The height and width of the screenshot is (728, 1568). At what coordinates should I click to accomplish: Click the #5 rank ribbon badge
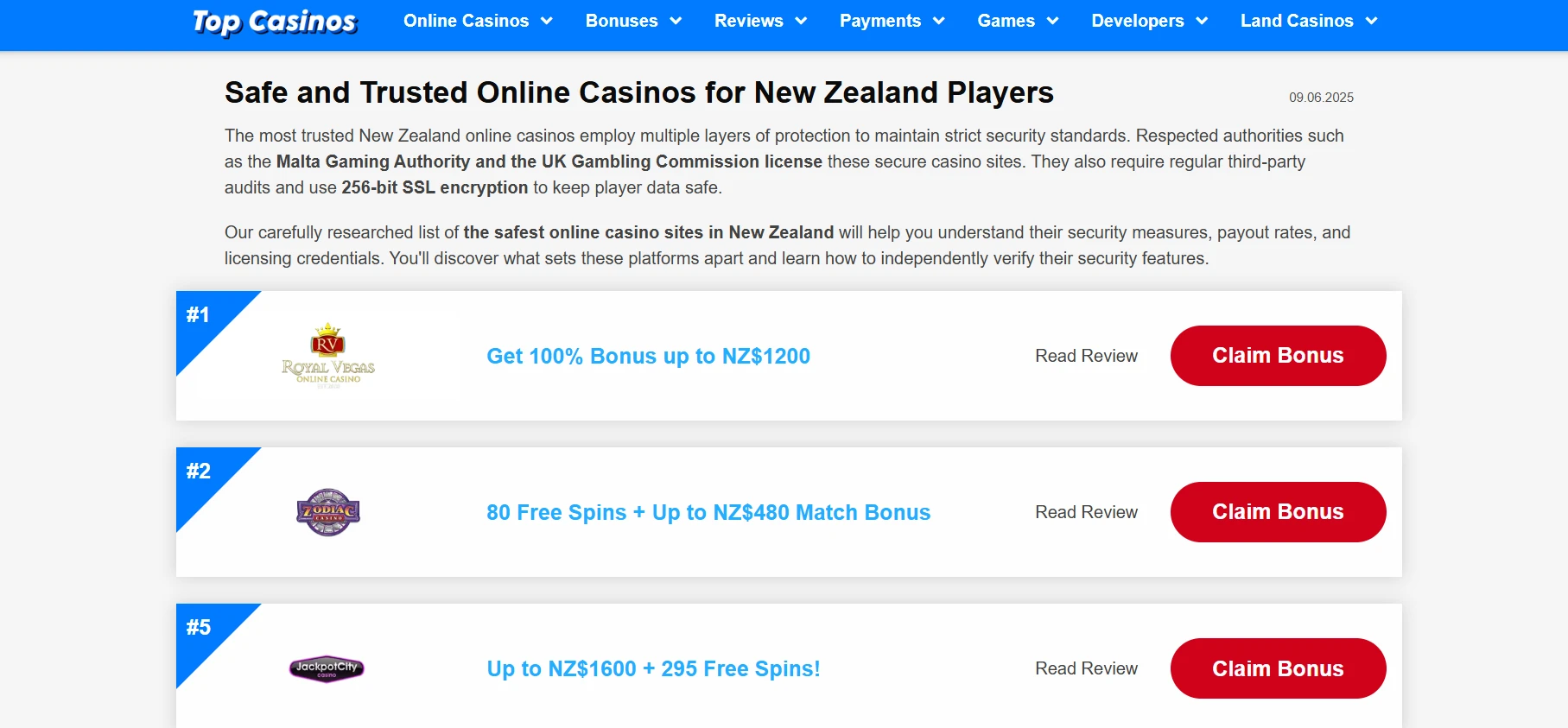(200, 628)
